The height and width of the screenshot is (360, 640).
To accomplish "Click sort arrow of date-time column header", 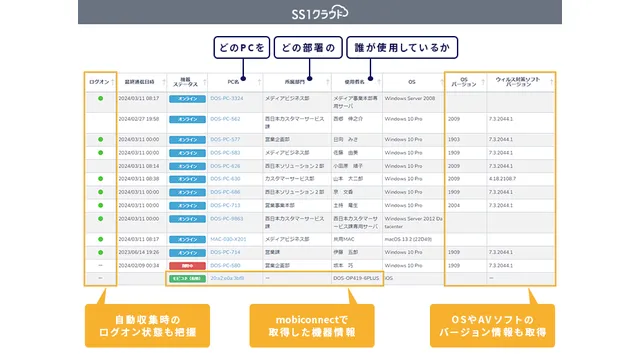I will pyautogui.click(x=164, y=82).
